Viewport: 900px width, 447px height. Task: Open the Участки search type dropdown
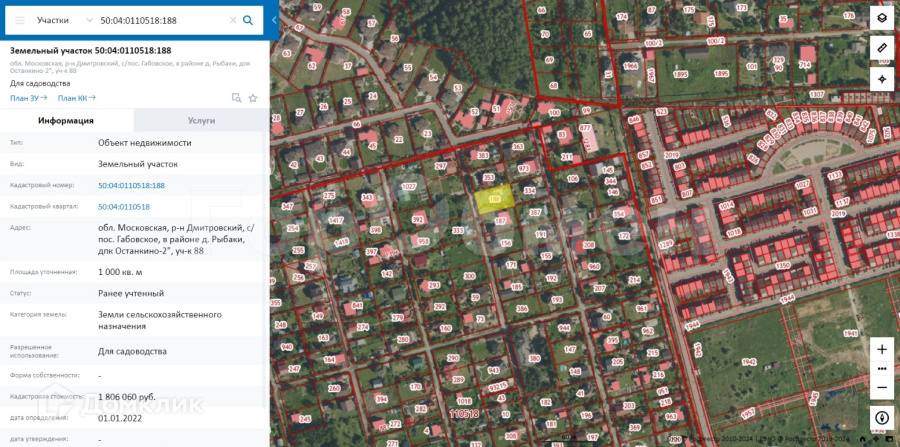tap(64, 20)
